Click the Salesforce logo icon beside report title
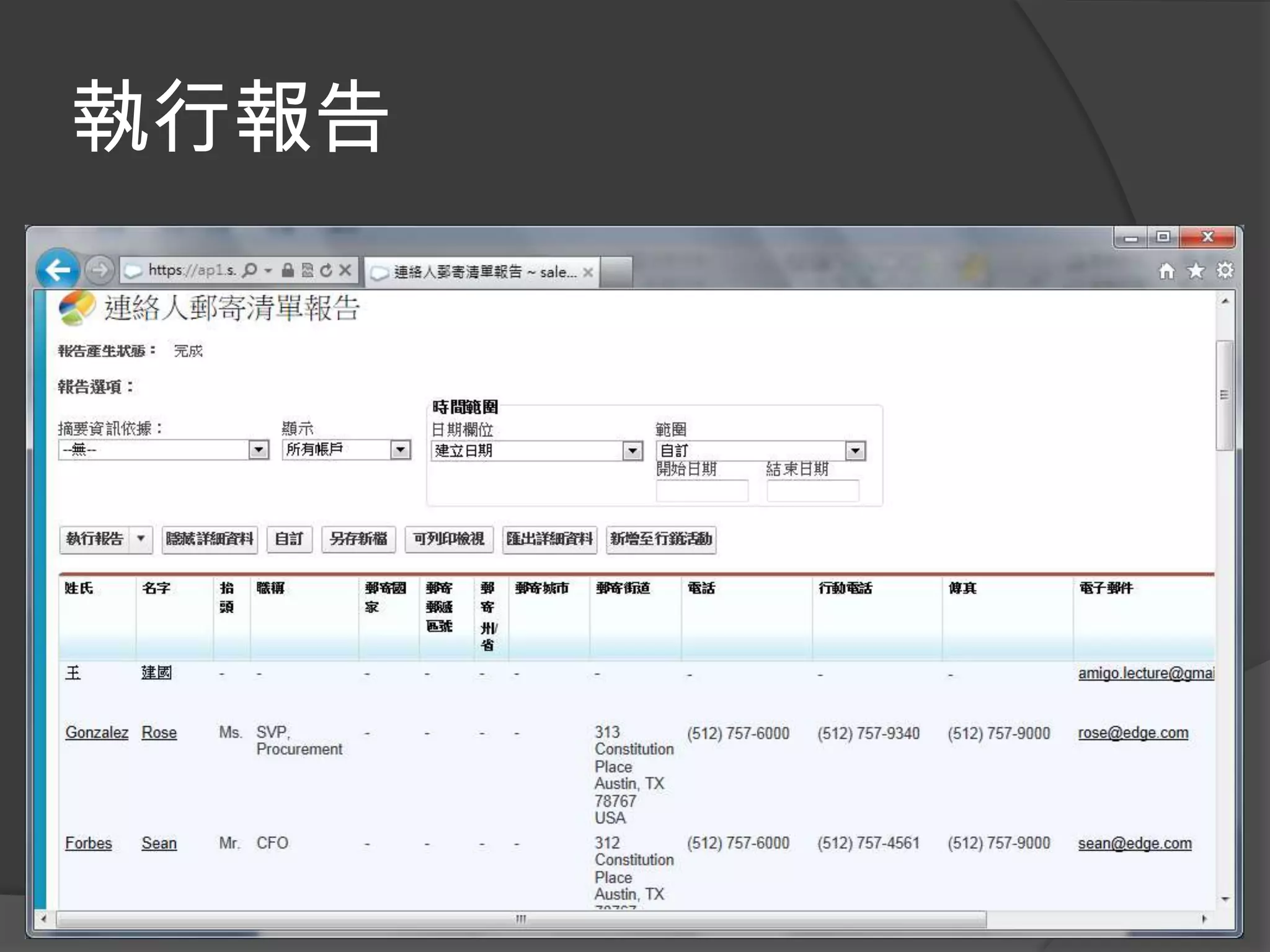The width and height of the screenshot is (1270, 952). pos(77,308)
